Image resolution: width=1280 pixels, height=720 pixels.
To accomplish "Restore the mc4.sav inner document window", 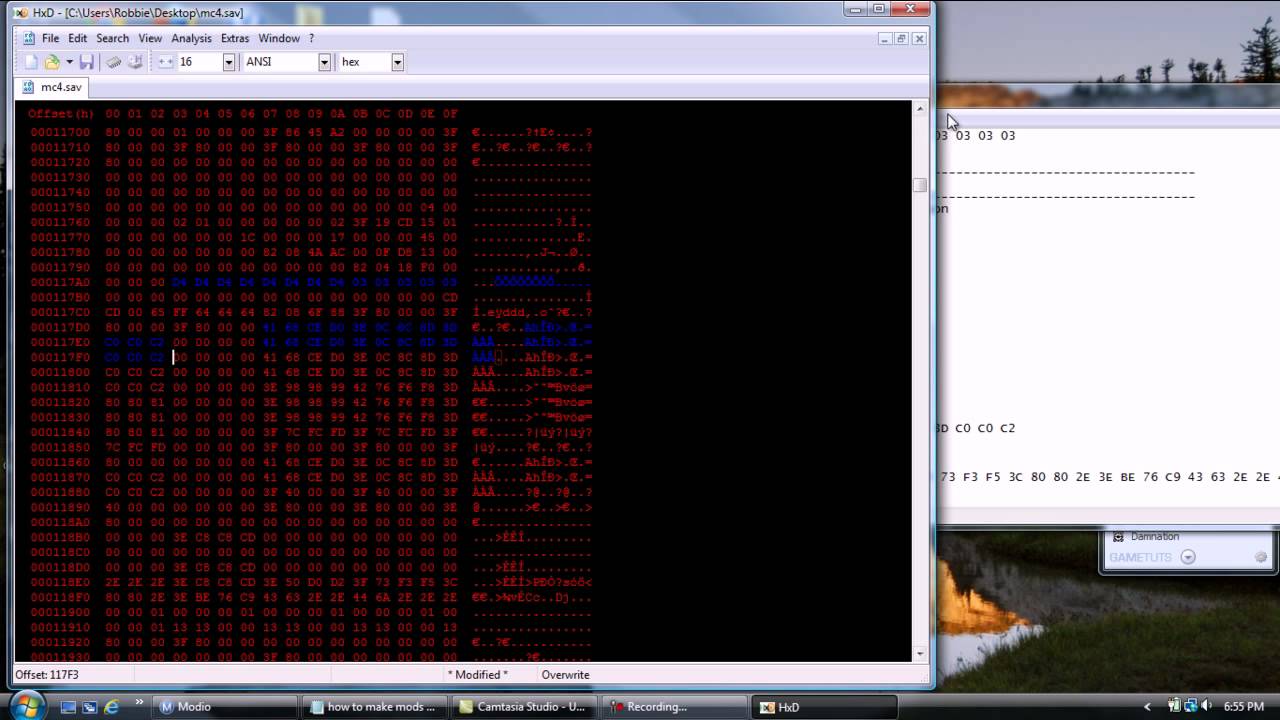I will (x=902, y=38).
